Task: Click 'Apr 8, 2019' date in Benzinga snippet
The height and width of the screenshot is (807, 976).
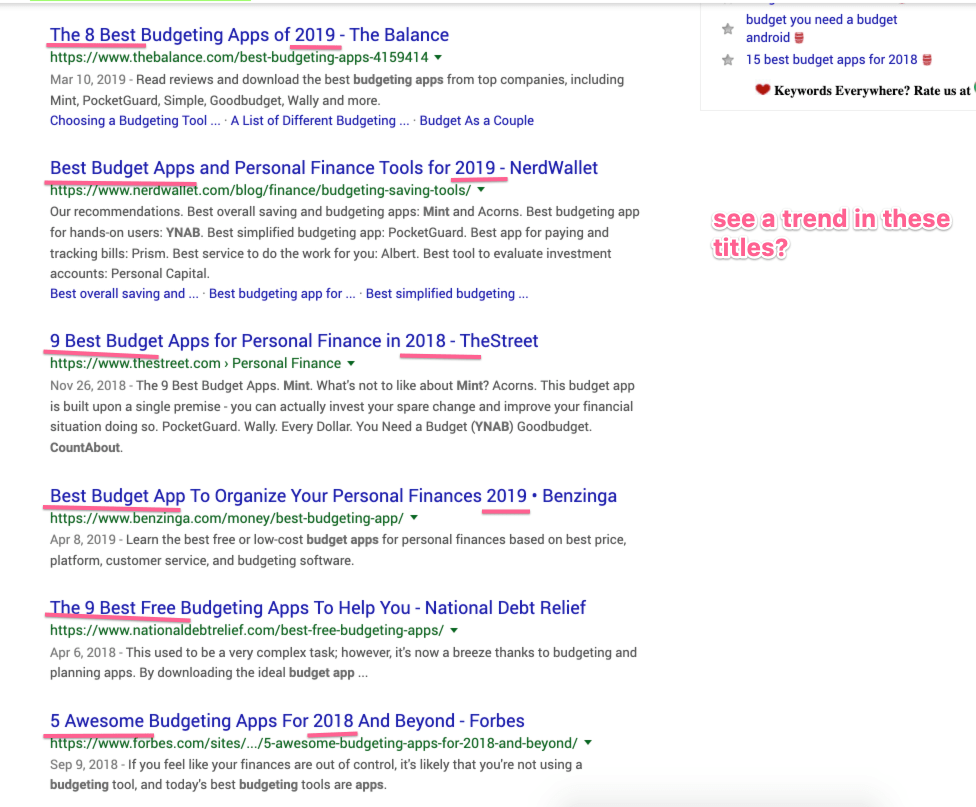Action: tap(83, 539)
